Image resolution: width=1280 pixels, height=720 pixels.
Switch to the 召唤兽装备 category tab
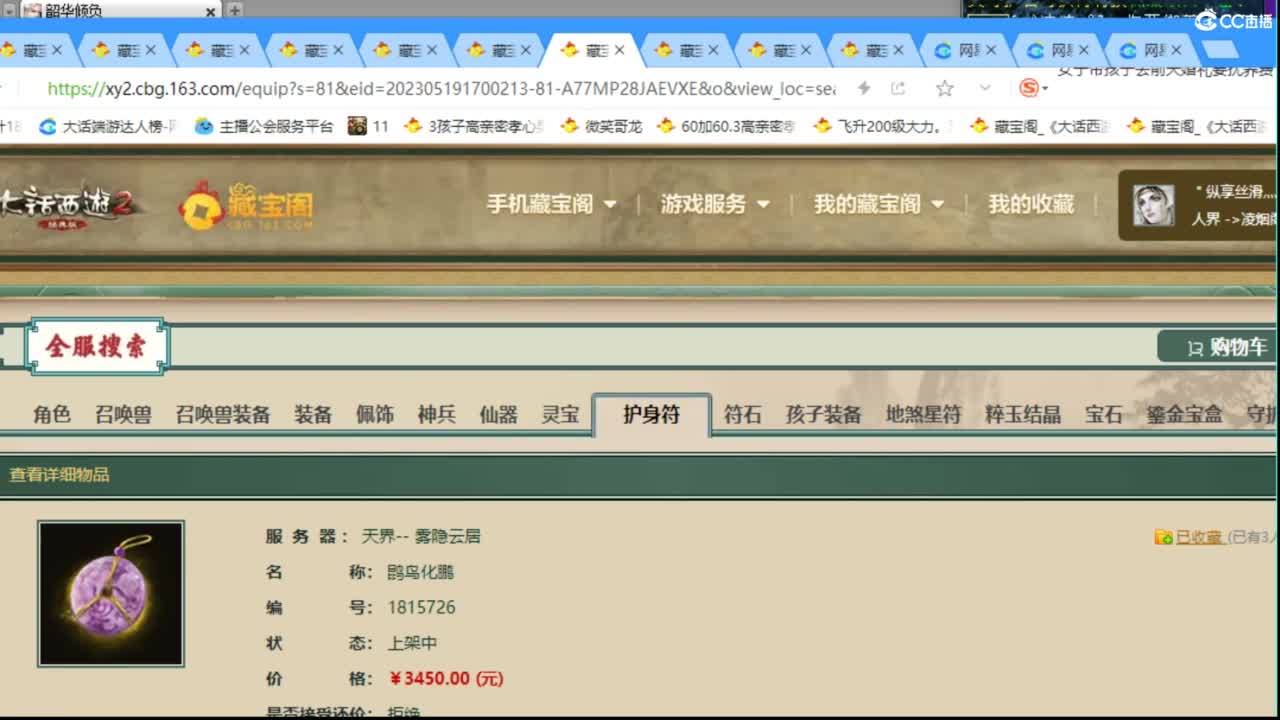(x=223, y=414)
